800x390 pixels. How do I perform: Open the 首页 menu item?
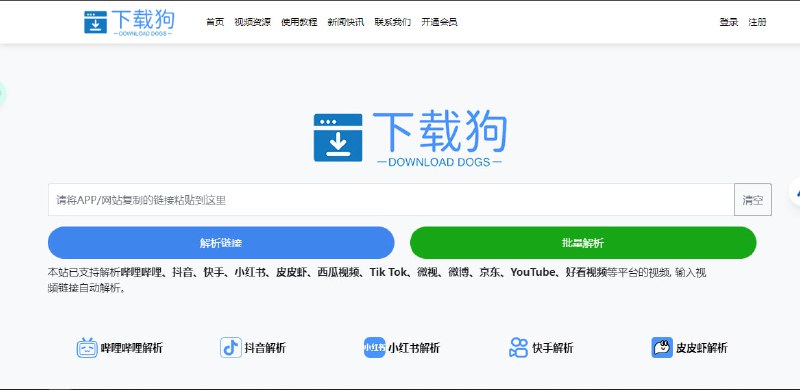pyautogui.click(x=215, y=22)
